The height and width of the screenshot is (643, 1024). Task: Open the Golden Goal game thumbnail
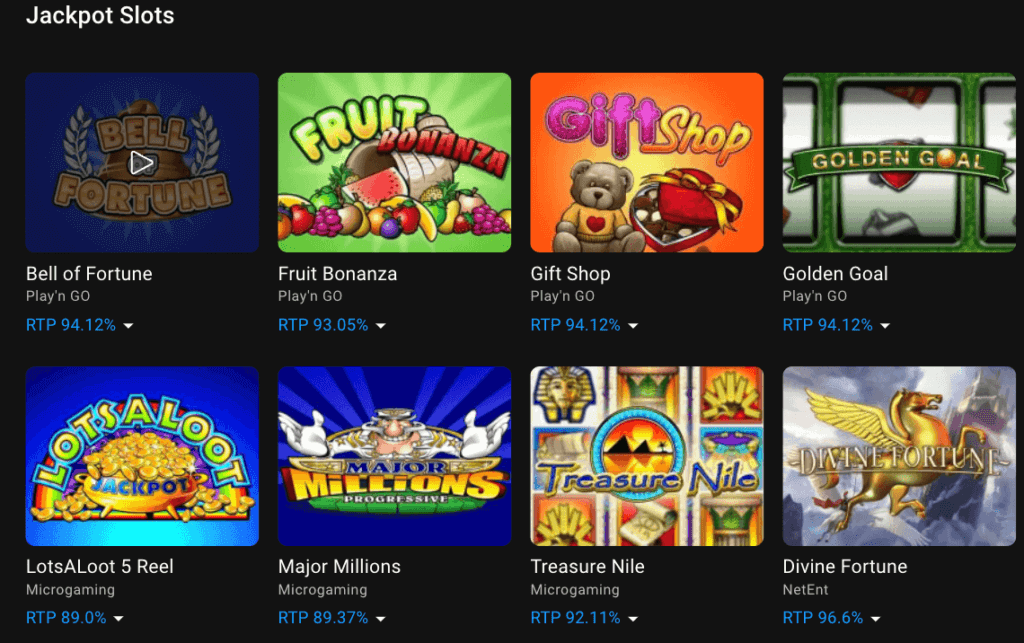click(x=898, y=161)
